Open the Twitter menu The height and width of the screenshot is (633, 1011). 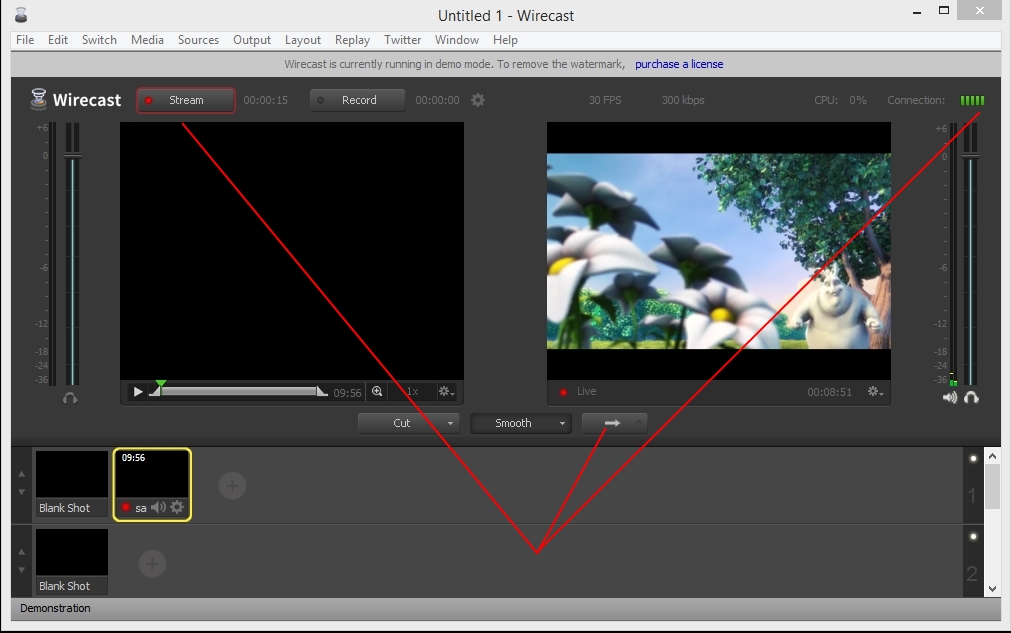click(402, 40)
